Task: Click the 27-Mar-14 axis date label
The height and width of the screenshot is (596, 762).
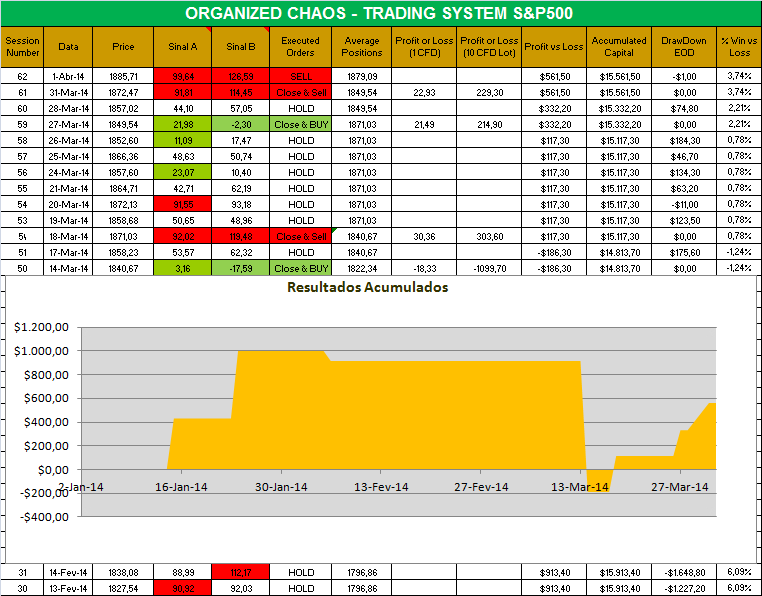Action: click(x=679, y=487)
